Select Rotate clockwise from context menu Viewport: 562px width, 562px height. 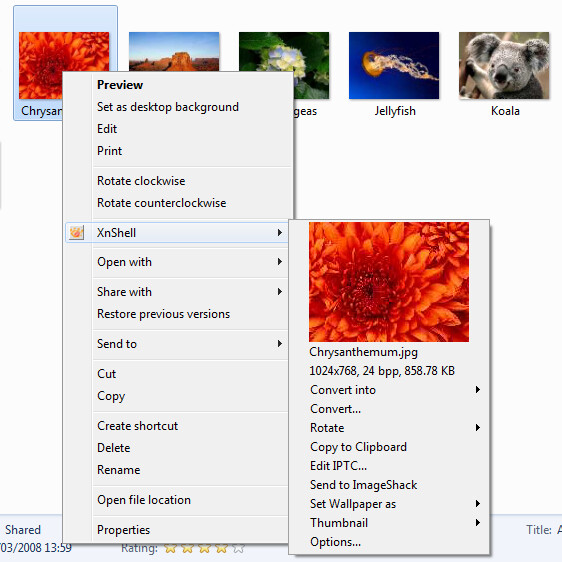click(141, 181)
